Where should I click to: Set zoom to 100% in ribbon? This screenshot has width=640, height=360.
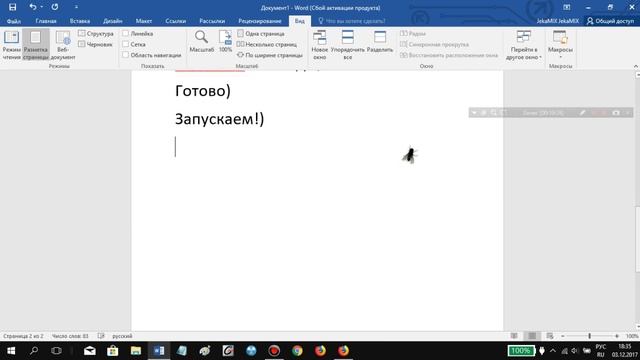click(x=225, y=41)
